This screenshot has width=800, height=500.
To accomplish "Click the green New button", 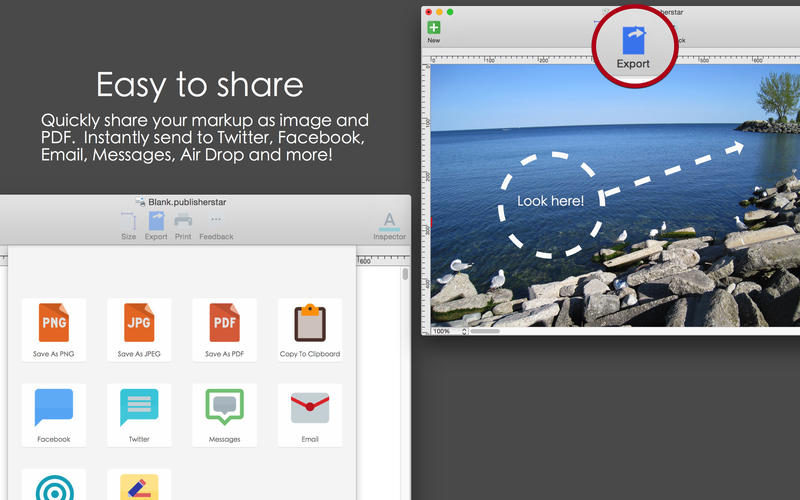I will pos(434,32).
